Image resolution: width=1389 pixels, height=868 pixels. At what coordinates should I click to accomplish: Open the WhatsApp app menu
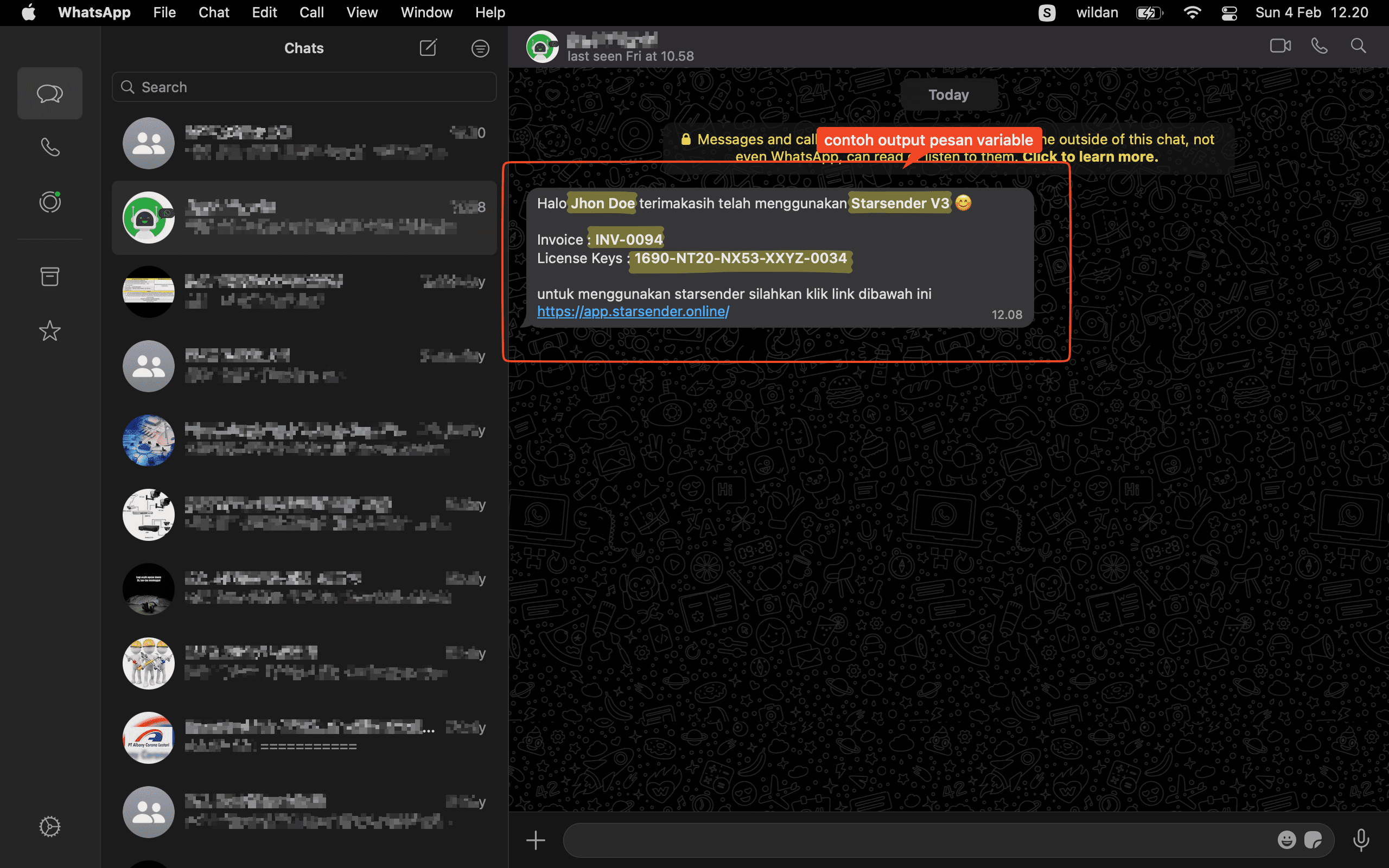point(94,12)
